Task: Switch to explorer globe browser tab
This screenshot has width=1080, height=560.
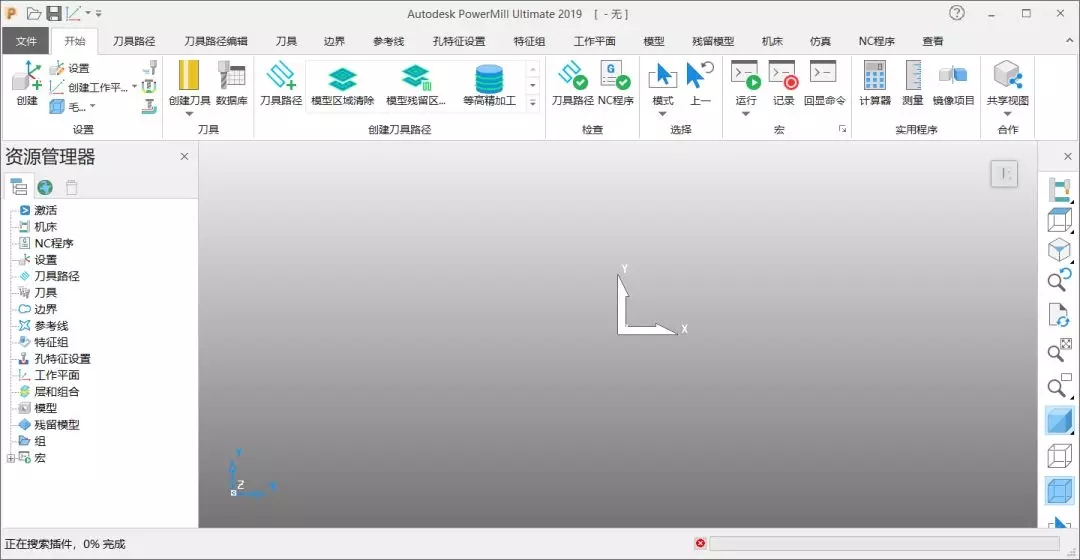Action: 45,187
